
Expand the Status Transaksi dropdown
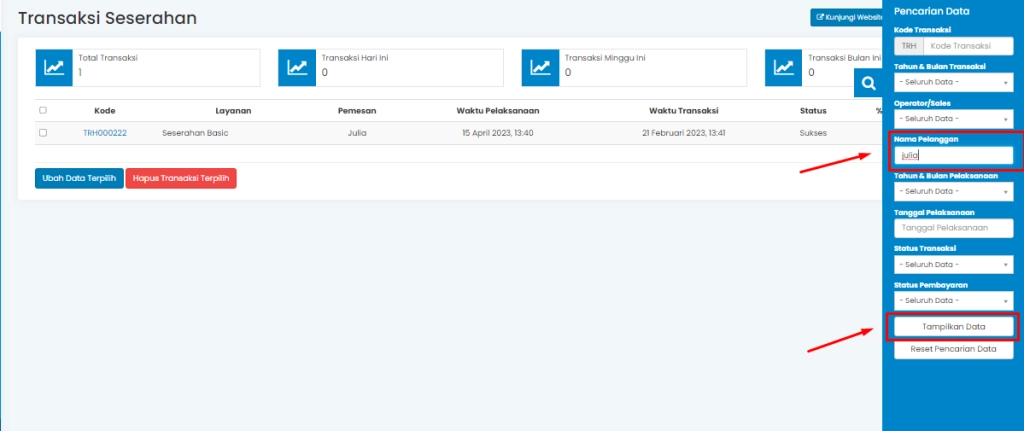953,264
